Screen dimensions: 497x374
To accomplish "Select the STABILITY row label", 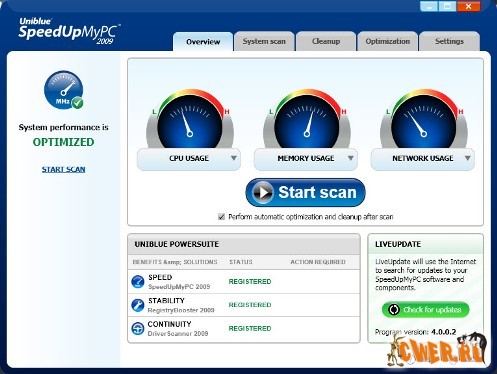I will [166, 301].
